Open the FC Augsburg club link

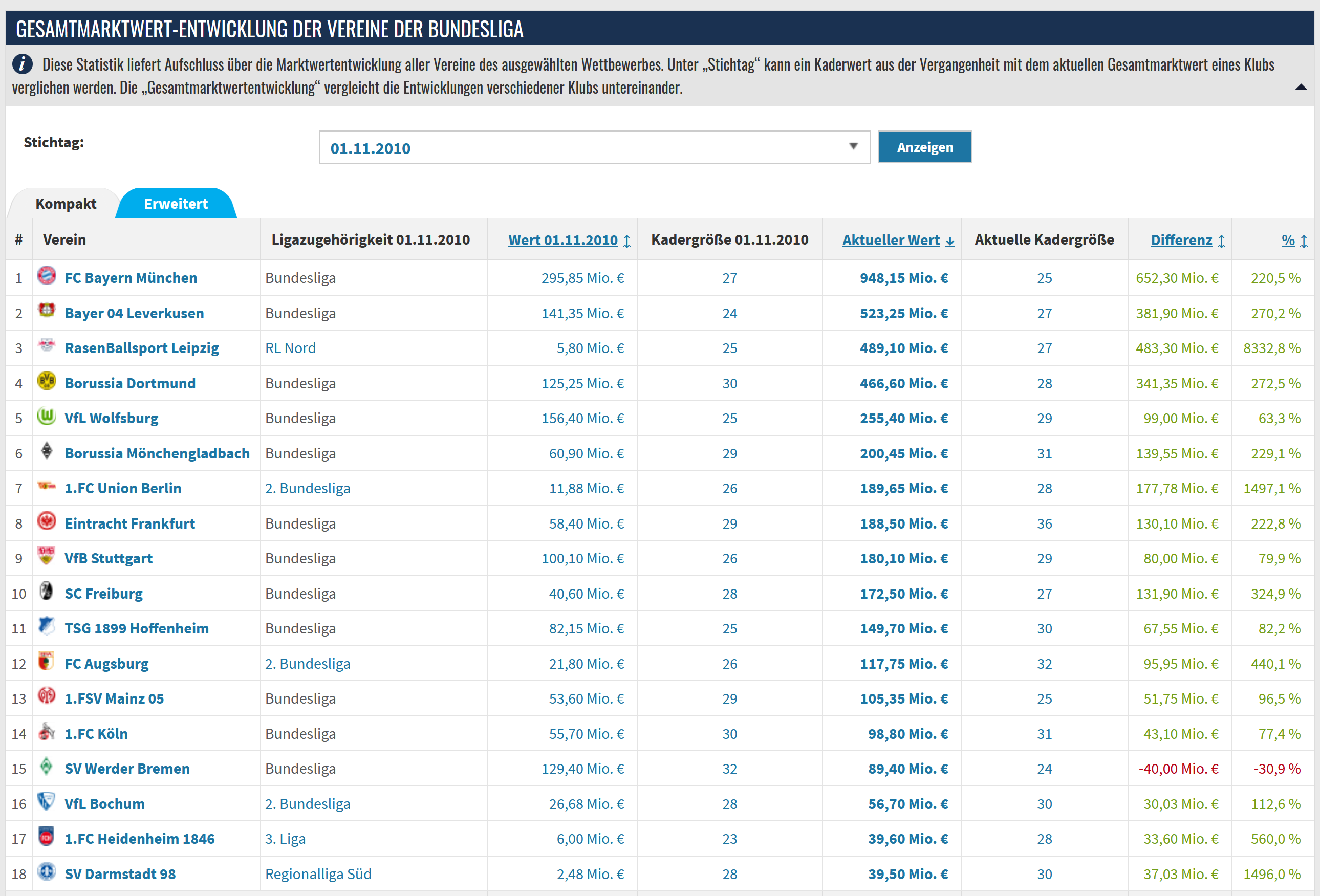[107, 664]
